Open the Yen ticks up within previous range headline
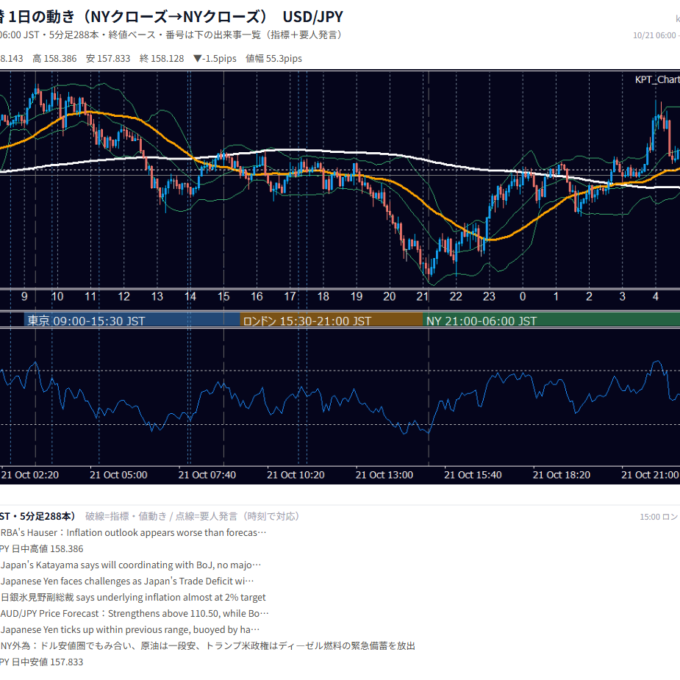Viewport: 680px width, 680px height. point(130,630)
